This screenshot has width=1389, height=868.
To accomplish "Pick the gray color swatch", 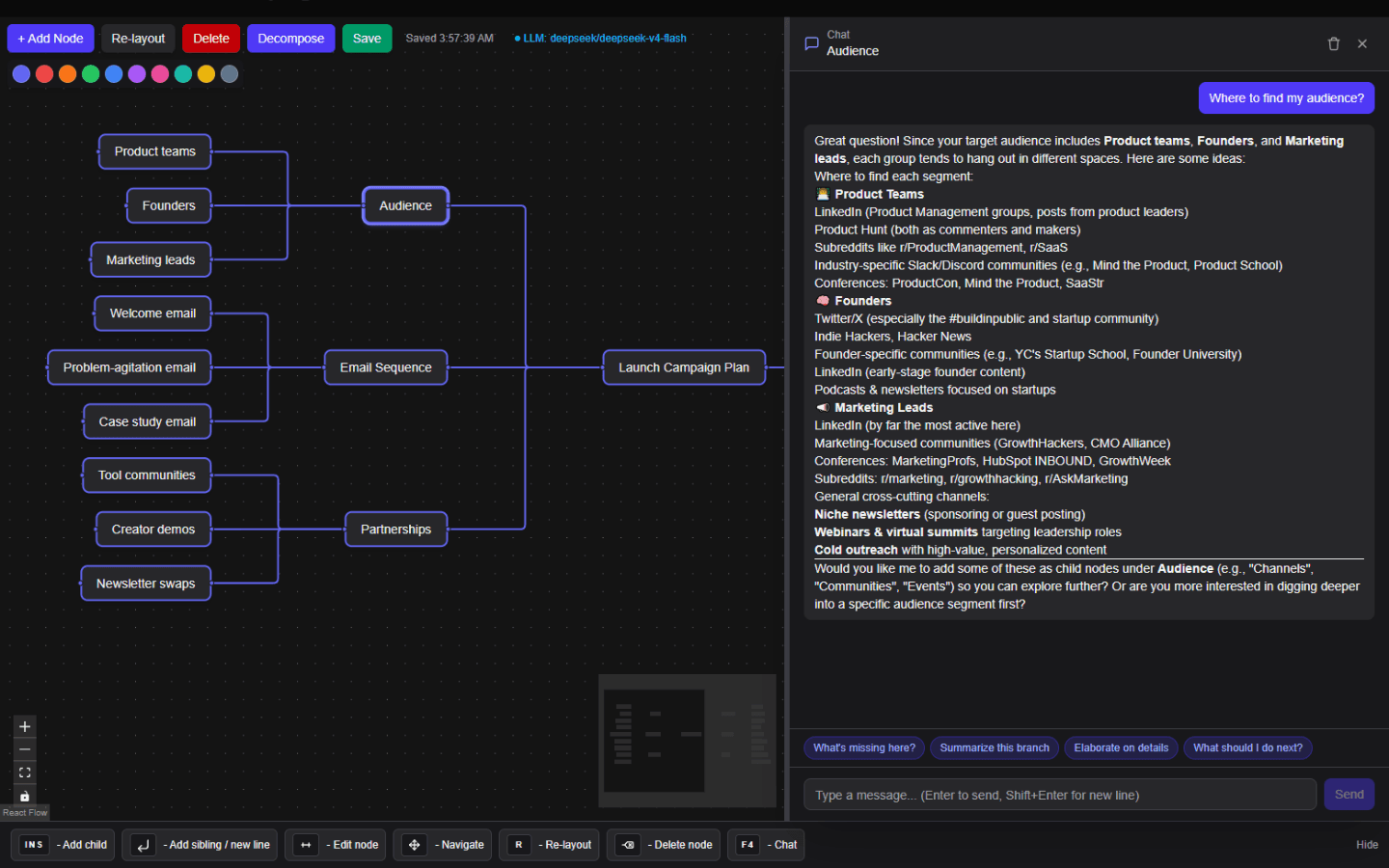I will pos(230,74).
